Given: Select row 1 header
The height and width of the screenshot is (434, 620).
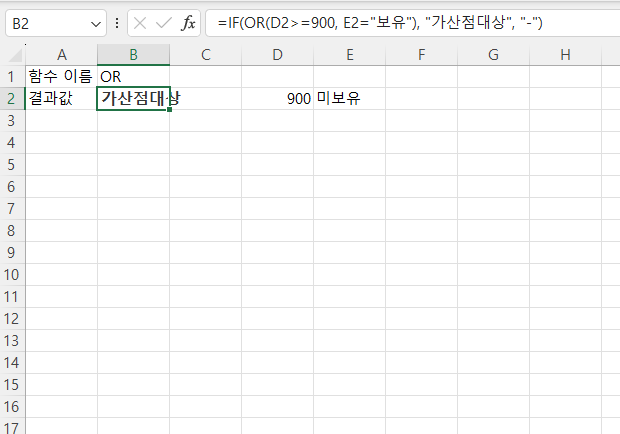Looking at the screenshot, I should (12, 77).
